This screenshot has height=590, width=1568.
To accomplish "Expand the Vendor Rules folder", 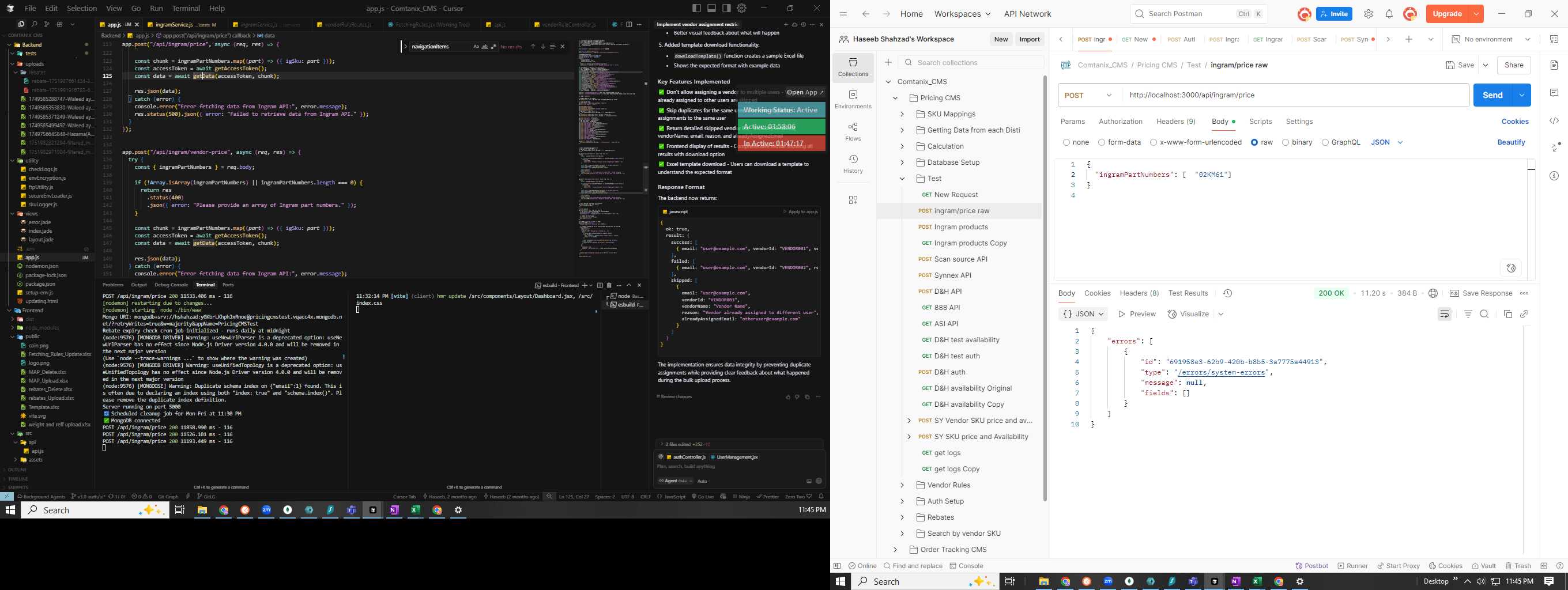I will coord(902,485).
